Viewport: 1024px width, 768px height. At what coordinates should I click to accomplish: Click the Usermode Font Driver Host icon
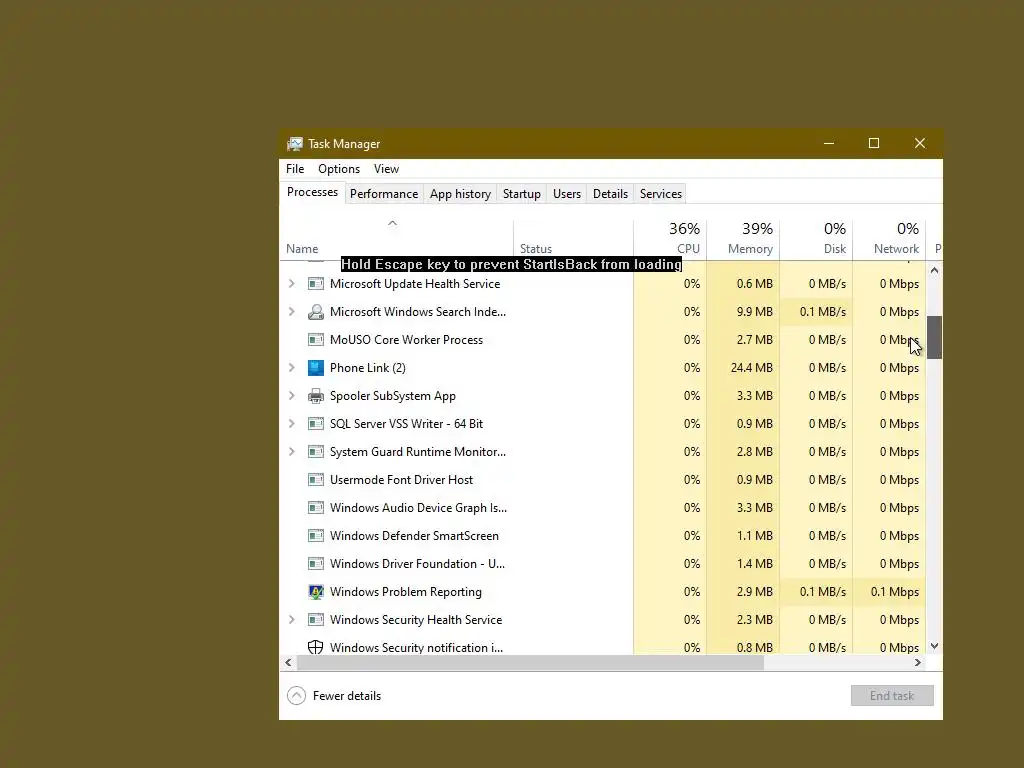point(315,480)
